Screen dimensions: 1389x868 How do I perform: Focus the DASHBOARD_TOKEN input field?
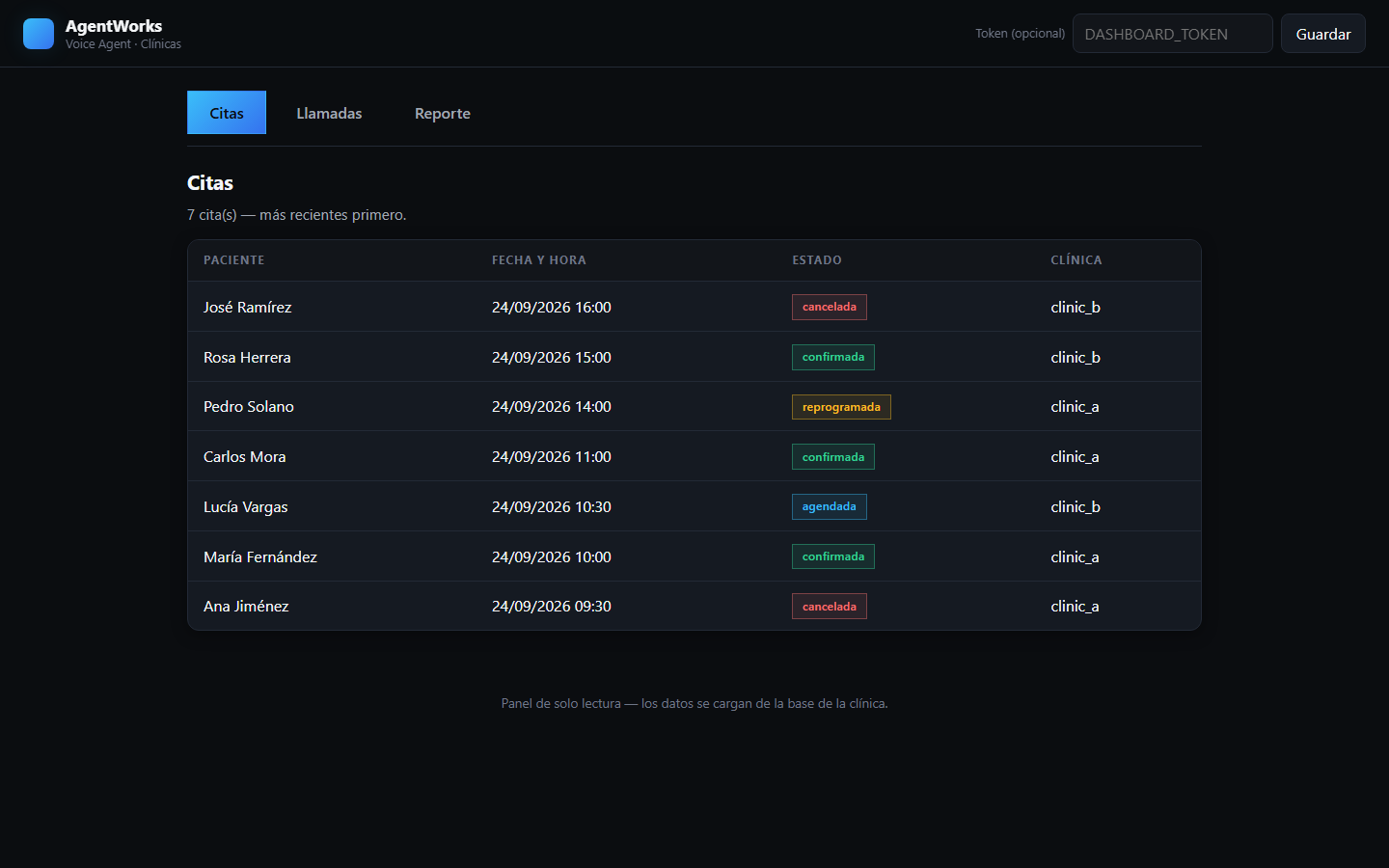(1173, 34)
